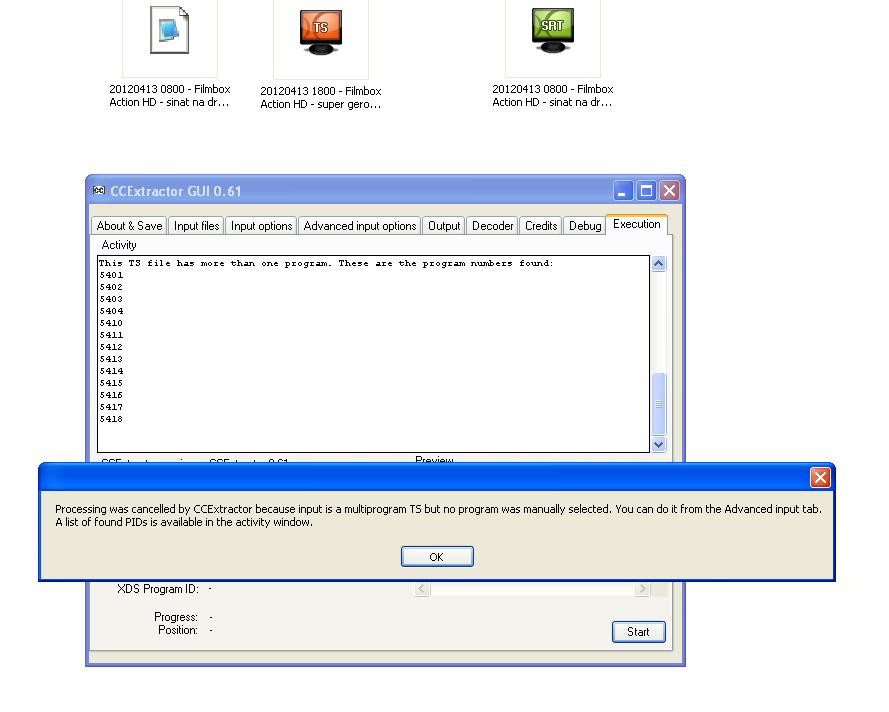Click the preview scroll right arrow
The image size is (889, 712).
pos(641,589)
